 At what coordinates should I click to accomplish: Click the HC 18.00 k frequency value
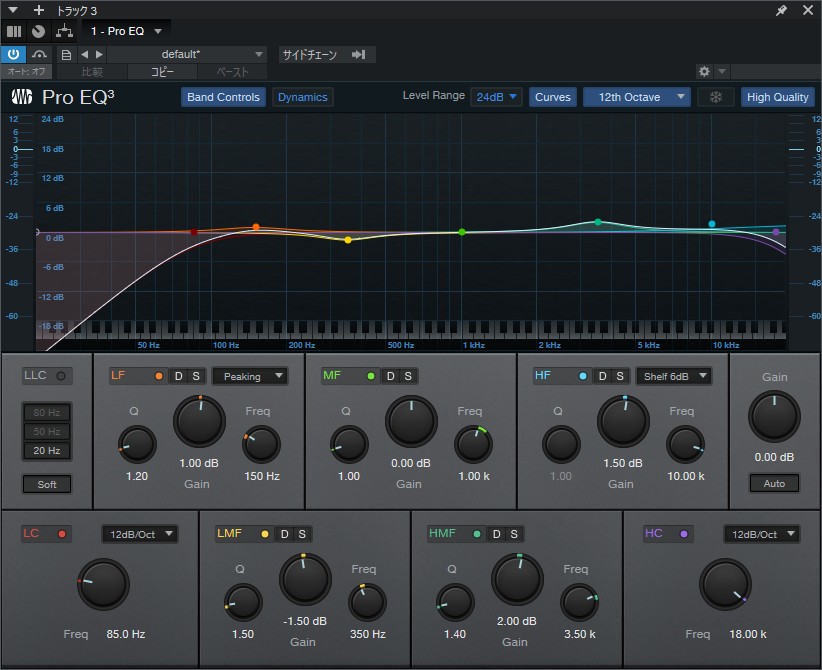coord(748,634)
